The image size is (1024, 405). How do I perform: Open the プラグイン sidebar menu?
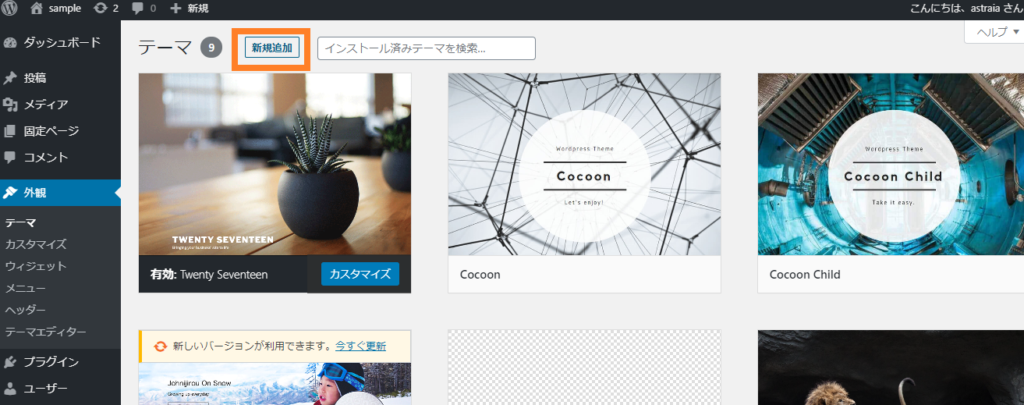point(51,362)
